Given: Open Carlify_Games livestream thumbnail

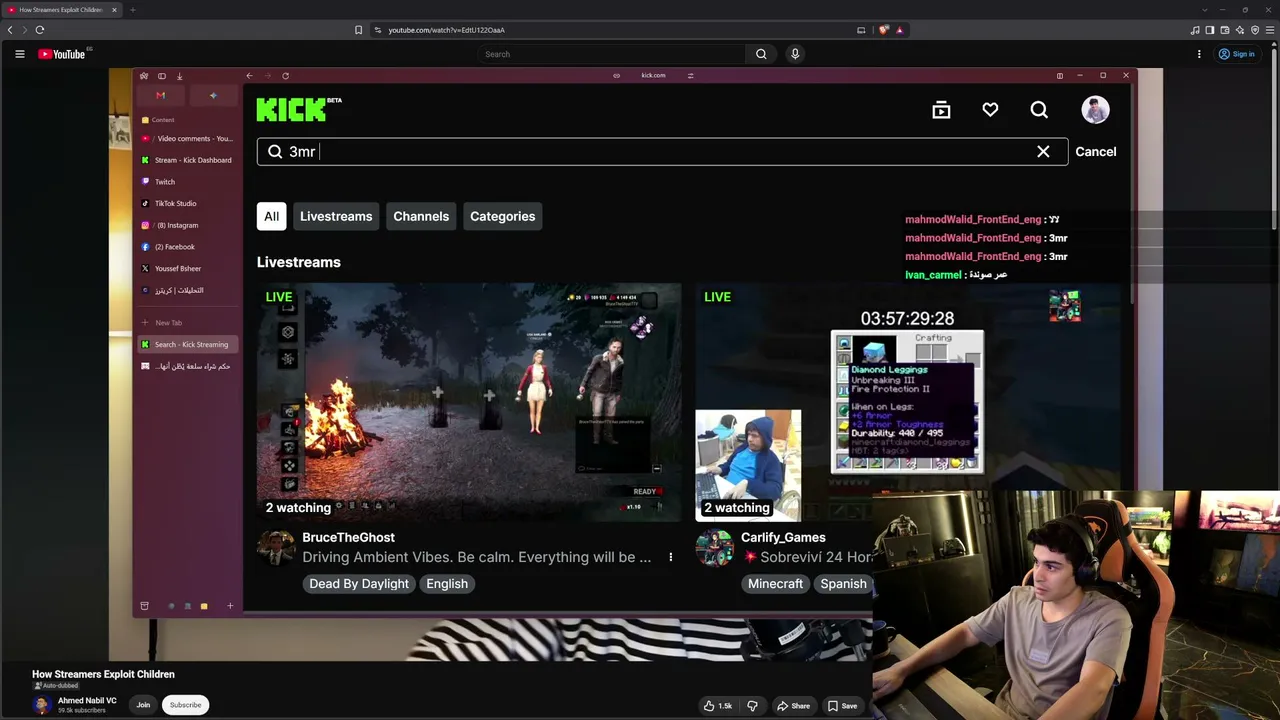Looking at the screenshot, I should (909, 402).
